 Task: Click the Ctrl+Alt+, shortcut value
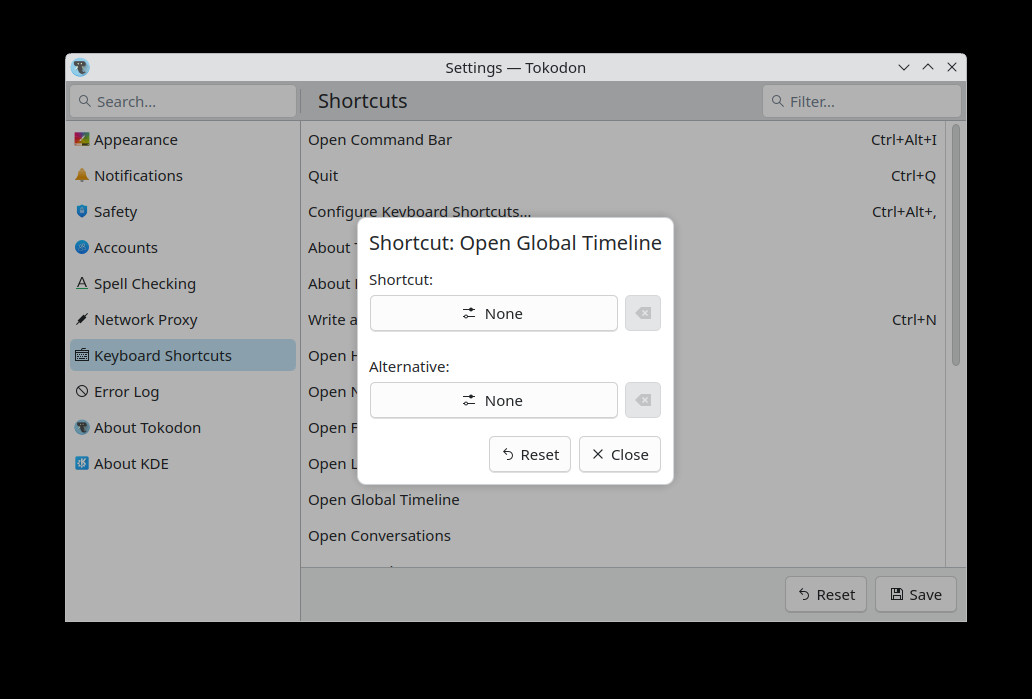[x=904, y=212]
